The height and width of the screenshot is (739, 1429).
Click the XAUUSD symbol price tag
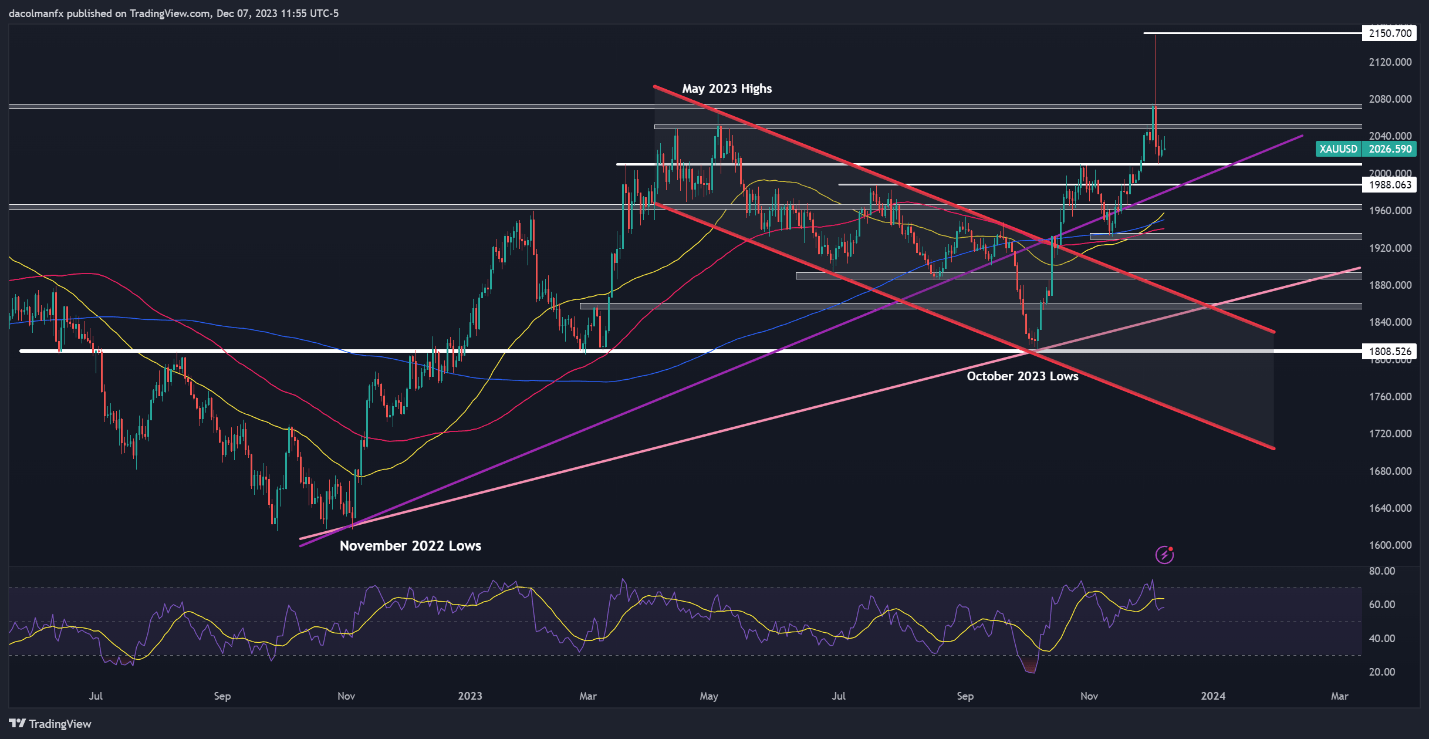(x=1338, y=148)
